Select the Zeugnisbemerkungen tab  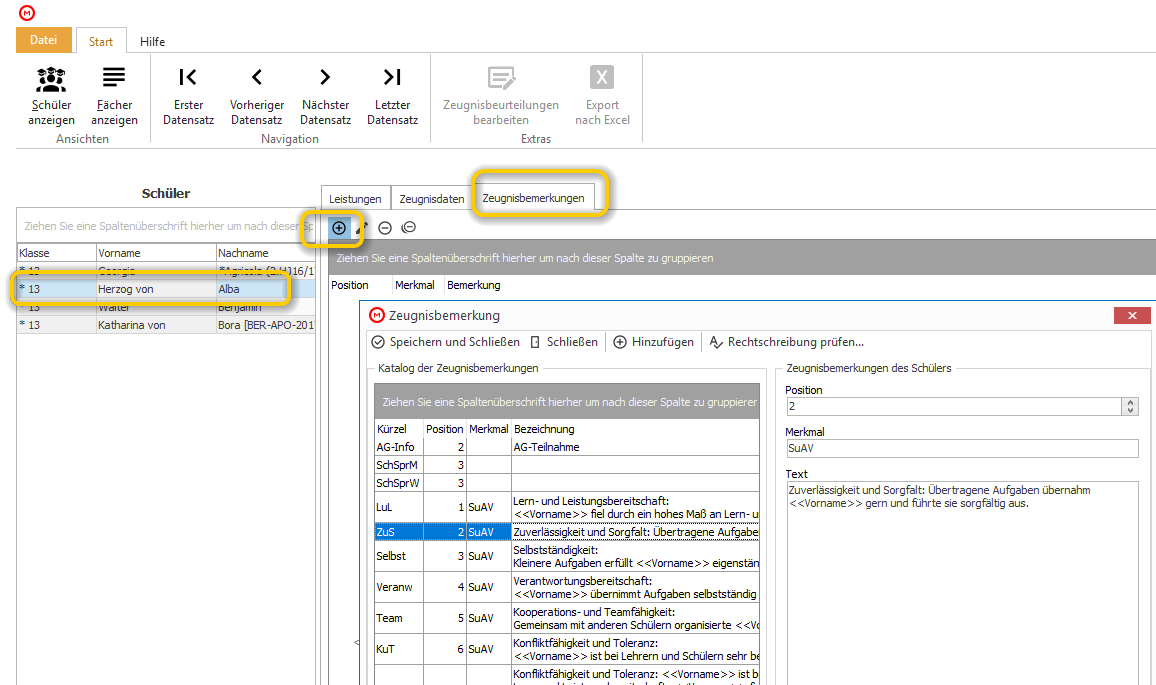click(533, 198)
